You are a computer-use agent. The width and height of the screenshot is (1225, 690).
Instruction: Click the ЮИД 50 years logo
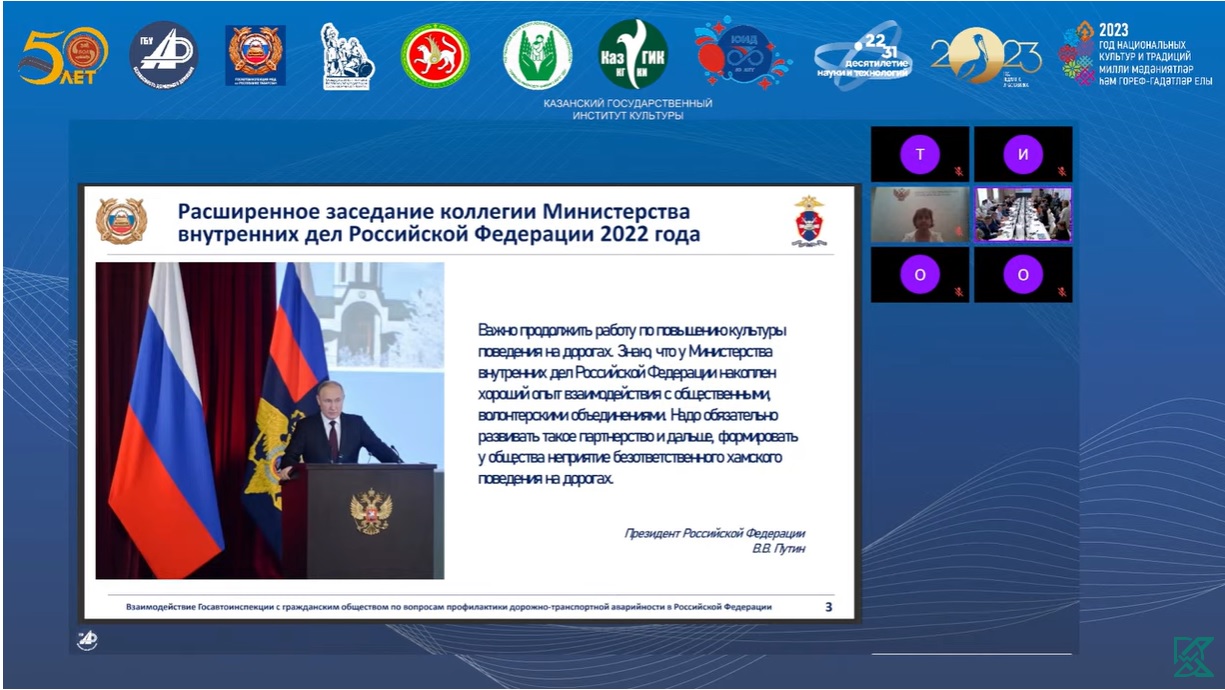point(742,54)
